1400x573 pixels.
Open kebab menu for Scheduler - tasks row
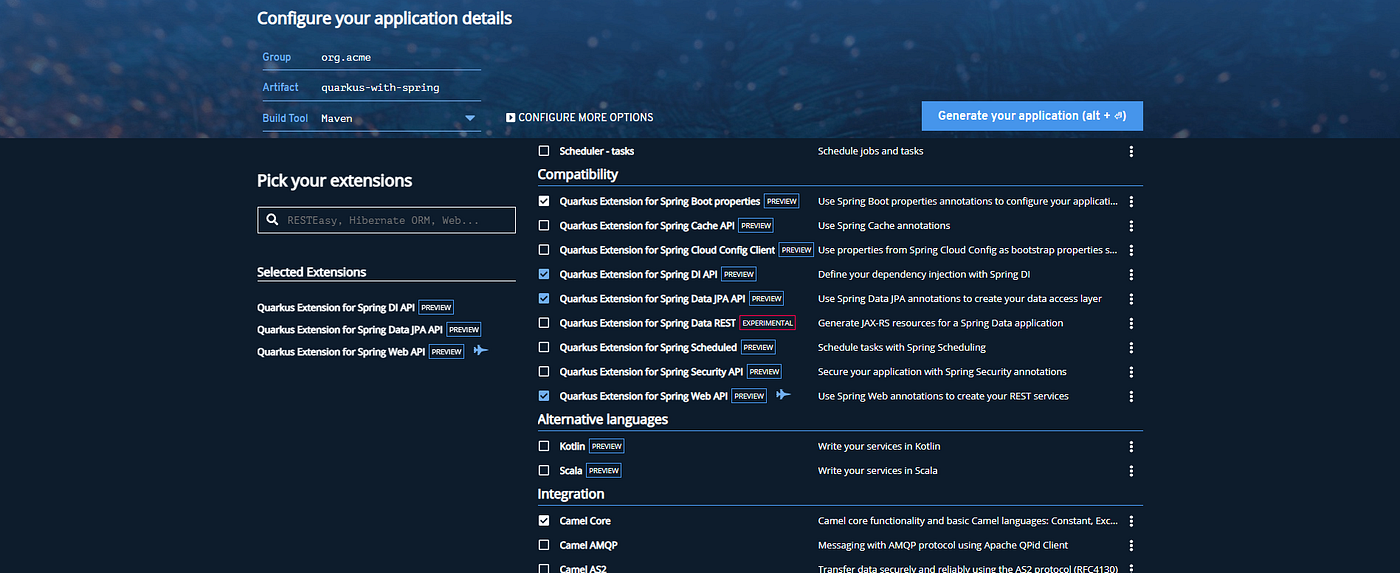click(x=1131, y=152)
